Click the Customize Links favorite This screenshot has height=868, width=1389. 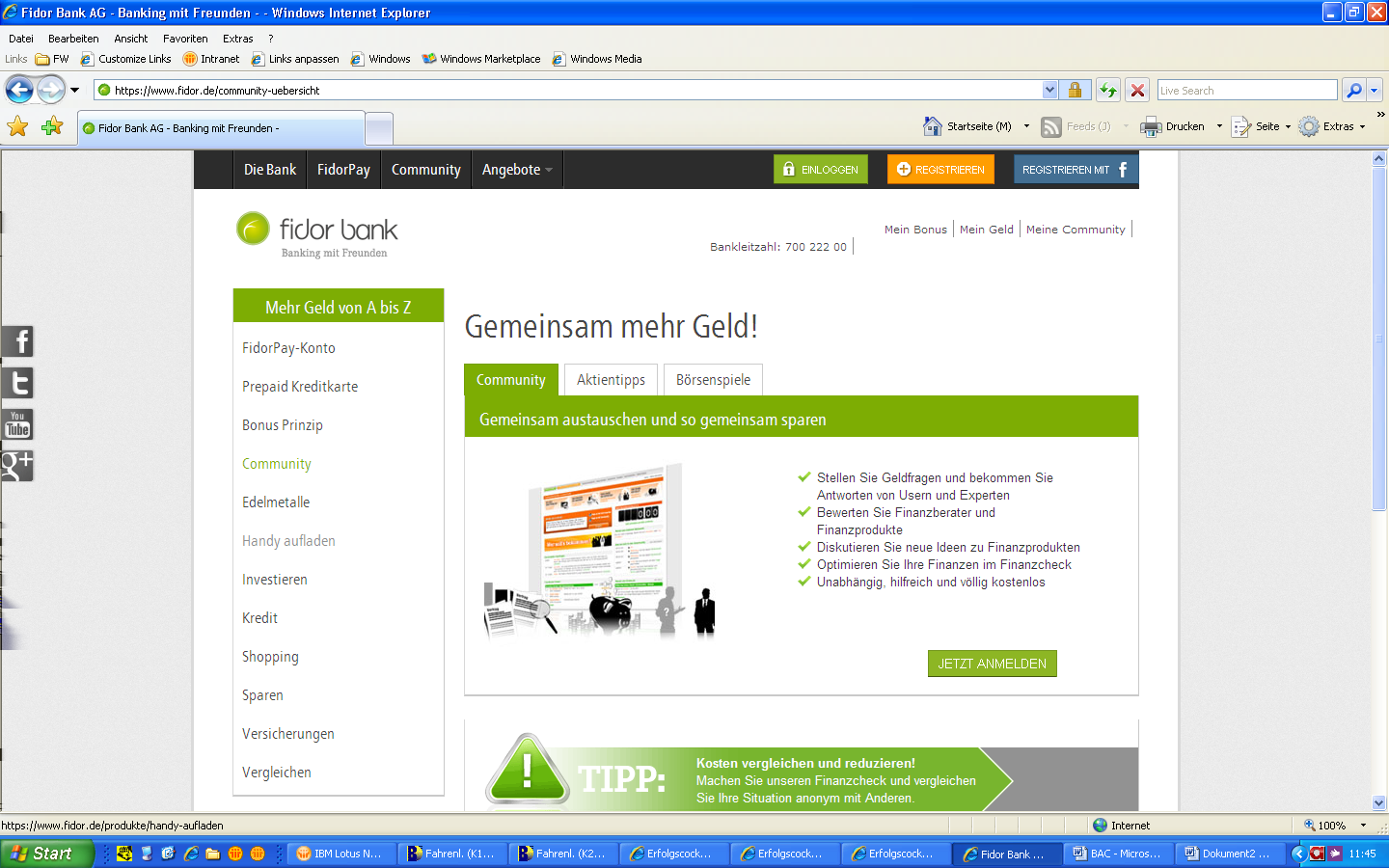[x=126, y=59]
